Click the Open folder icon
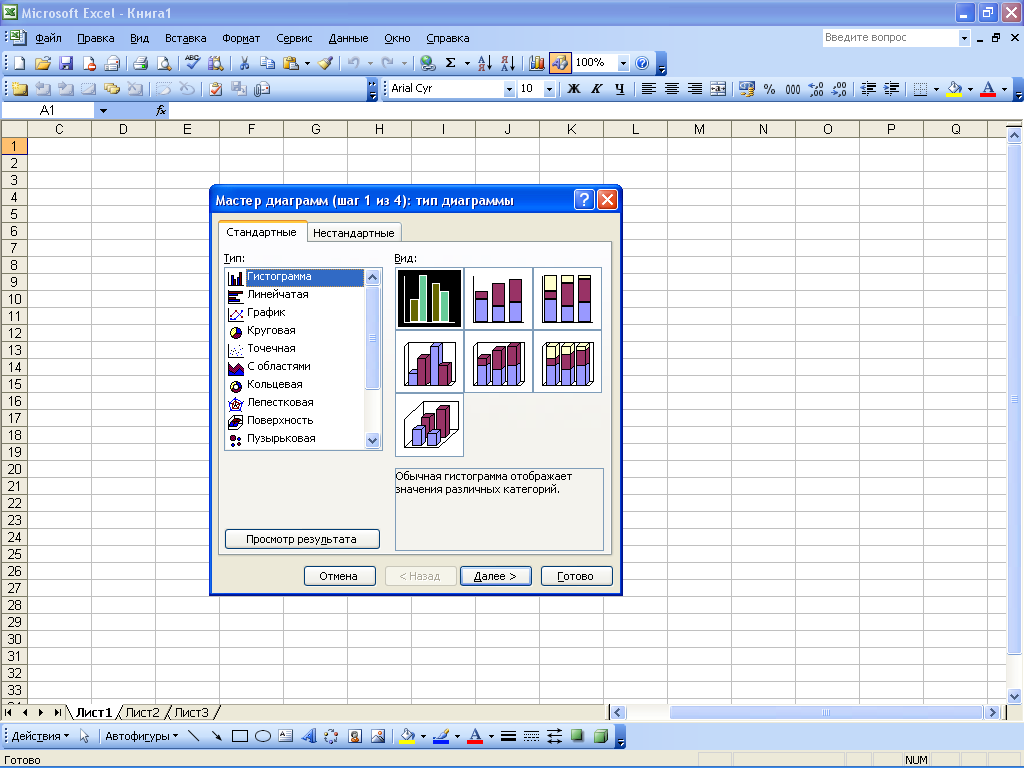The width and height of the screenshot is (1024, 768). (x=43, y=63)
